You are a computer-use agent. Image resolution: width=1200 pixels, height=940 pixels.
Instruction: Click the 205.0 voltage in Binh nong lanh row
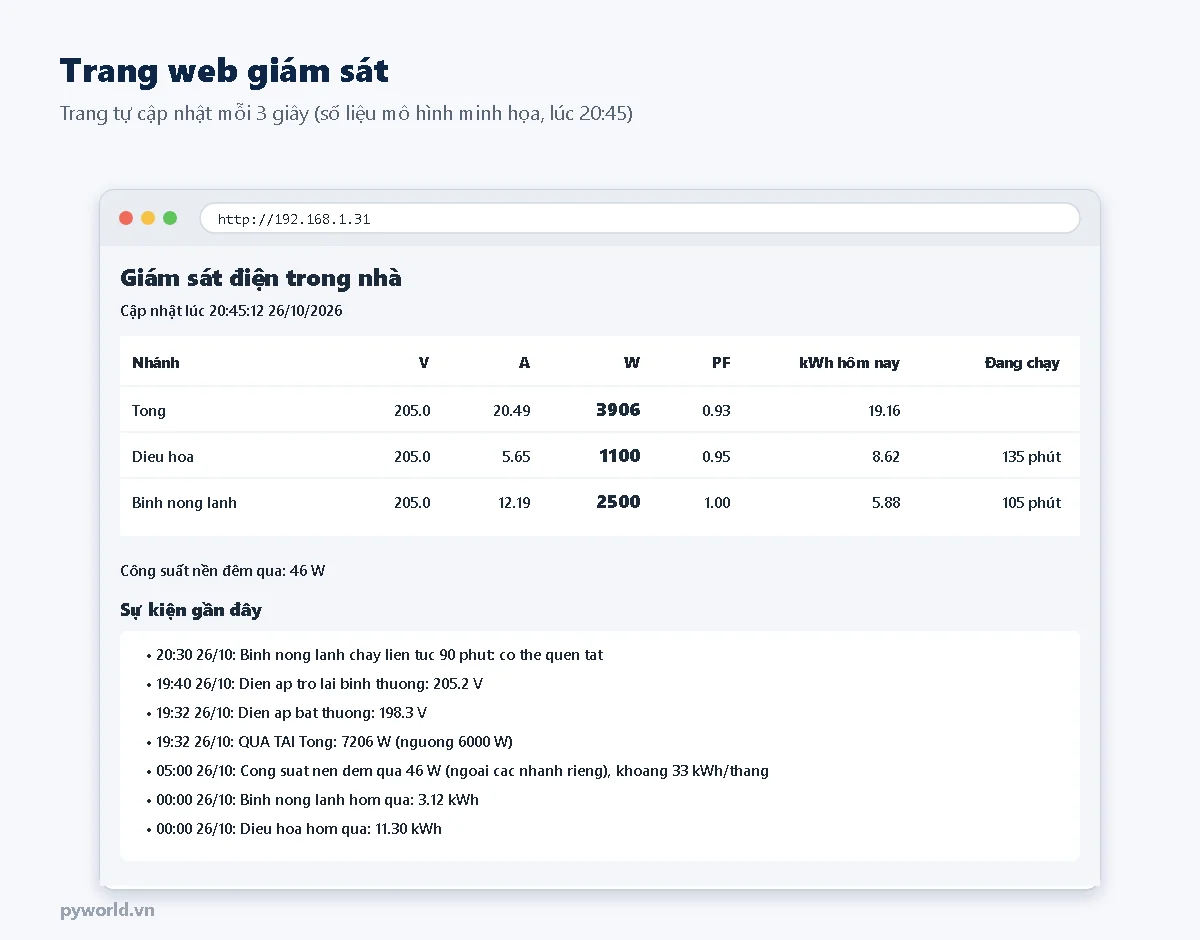(x=412, y=503)
